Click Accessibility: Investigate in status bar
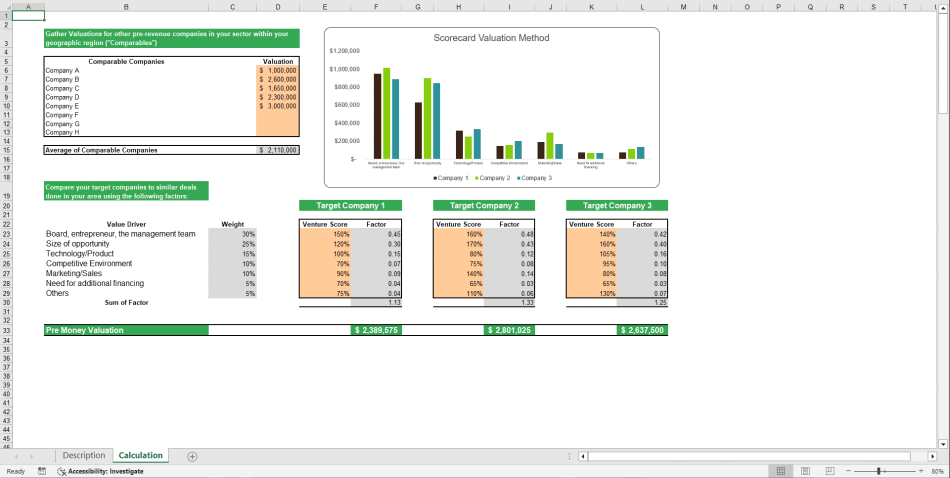 point(101,471)
